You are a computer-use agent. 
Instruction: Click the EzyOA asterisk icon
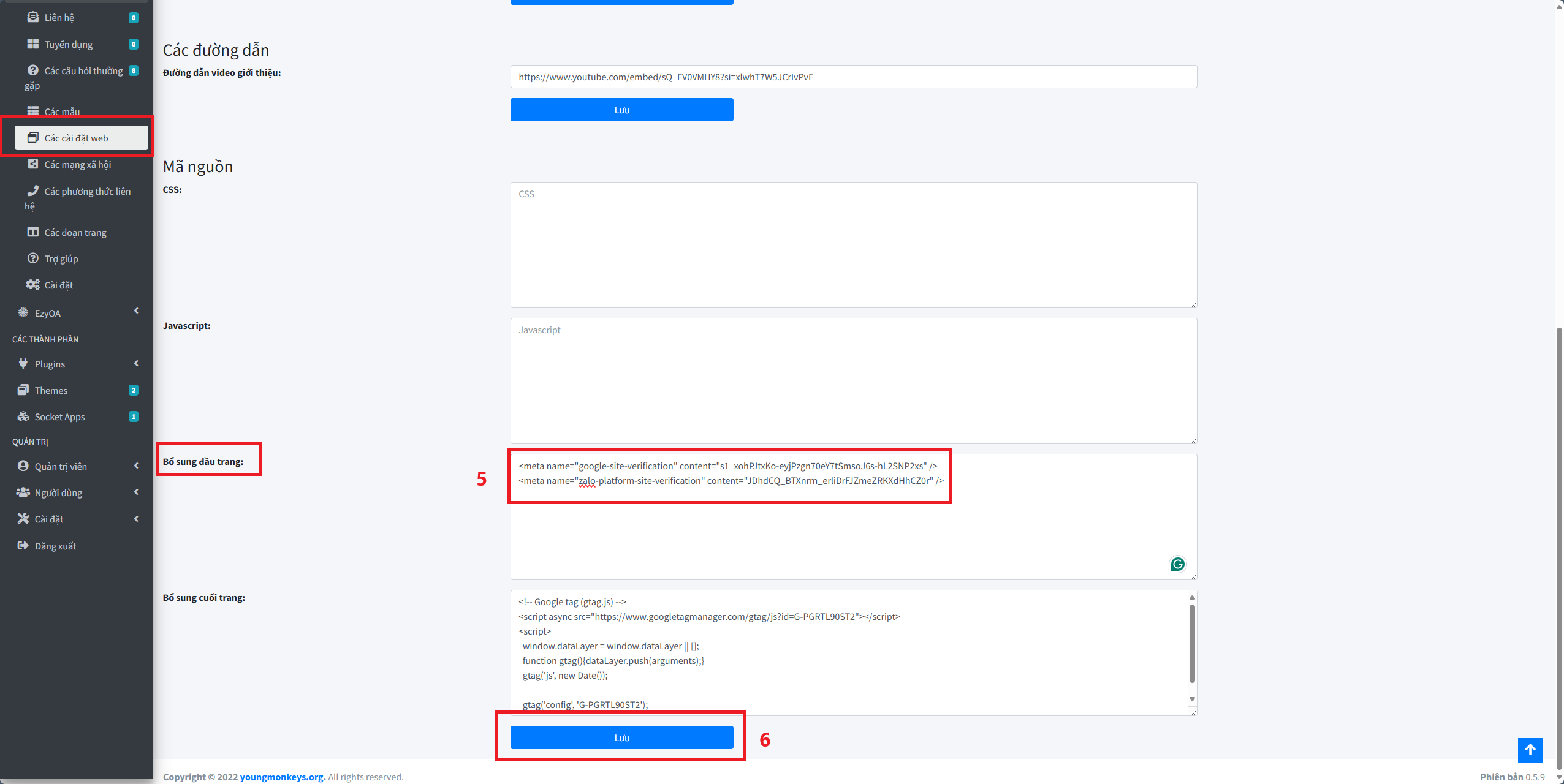(x=23, y=312)
